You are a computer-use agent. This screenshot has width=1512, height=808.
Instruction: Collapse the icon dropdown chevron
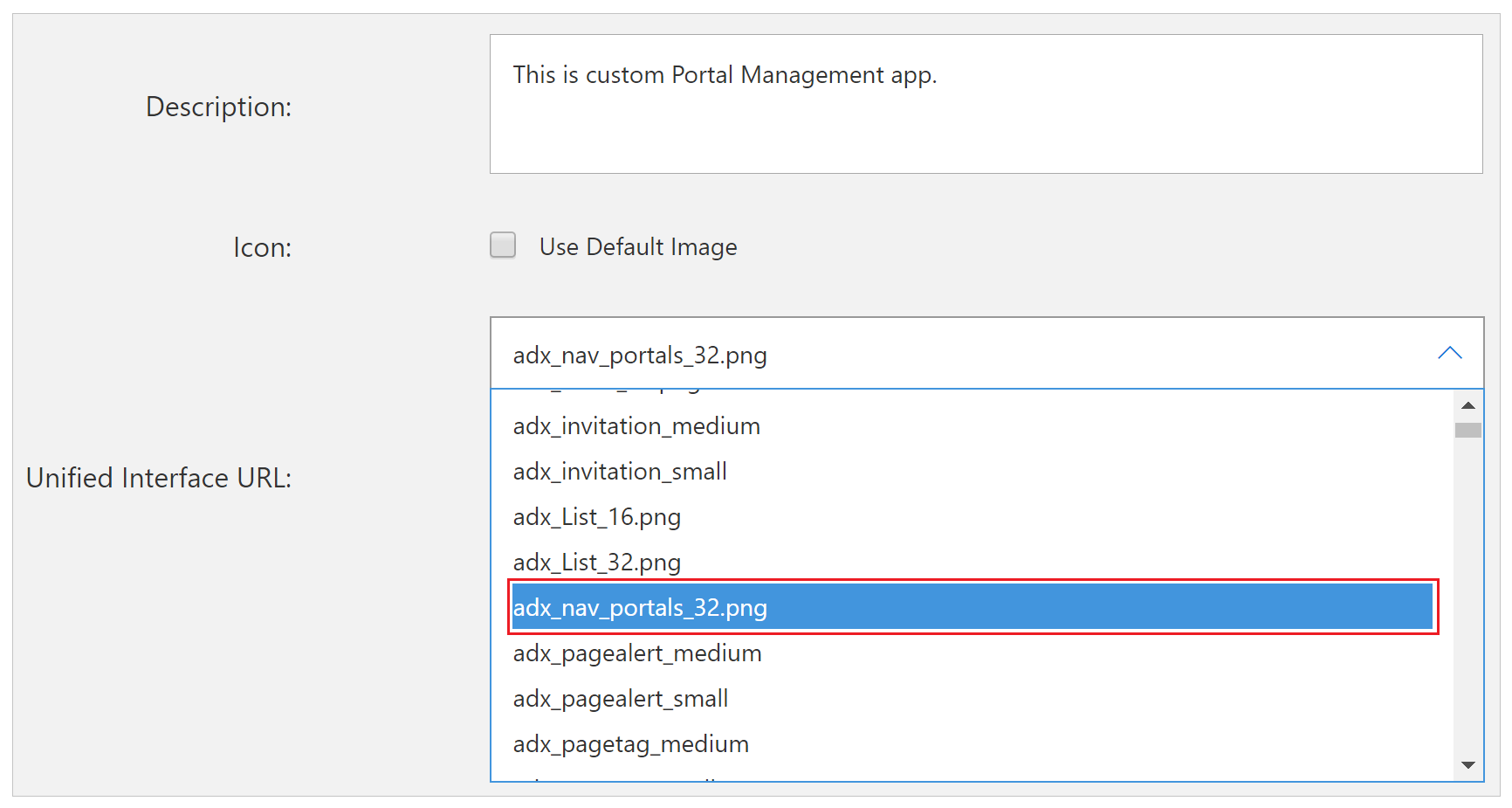tap(1449, 353)
